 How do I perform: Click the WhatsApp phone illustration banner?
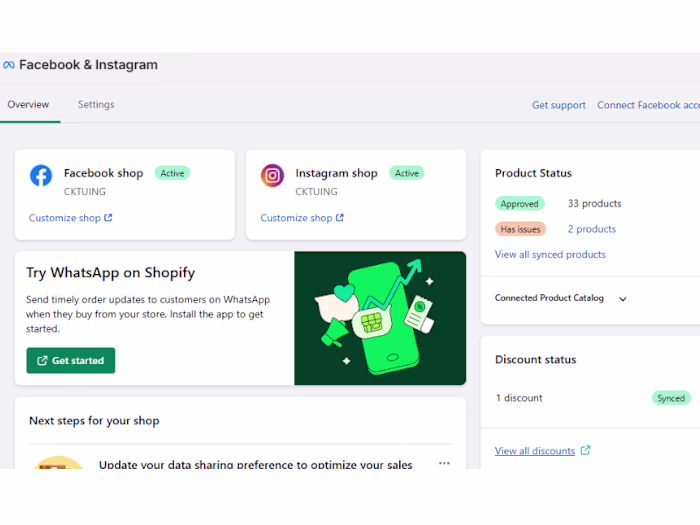click(380, 318)
